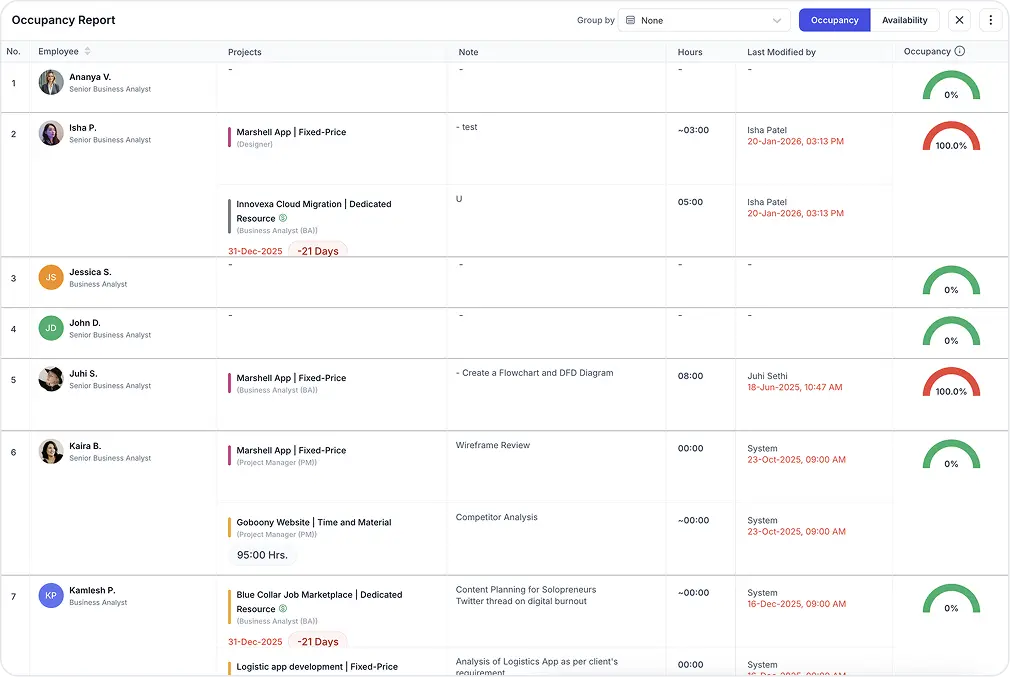Open the three-dot more options menu

click(x=990, y=20)
